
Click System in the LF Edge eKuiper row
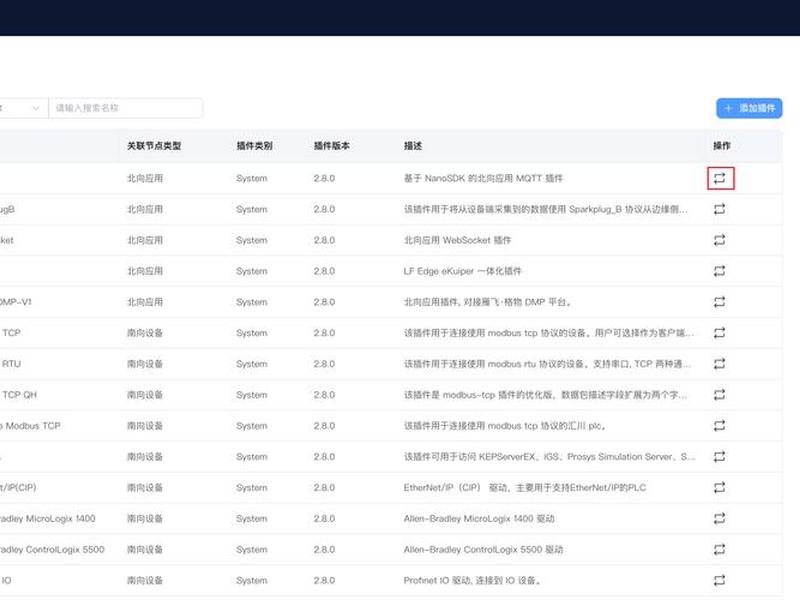pyautogui.click(x=252, y=271)
